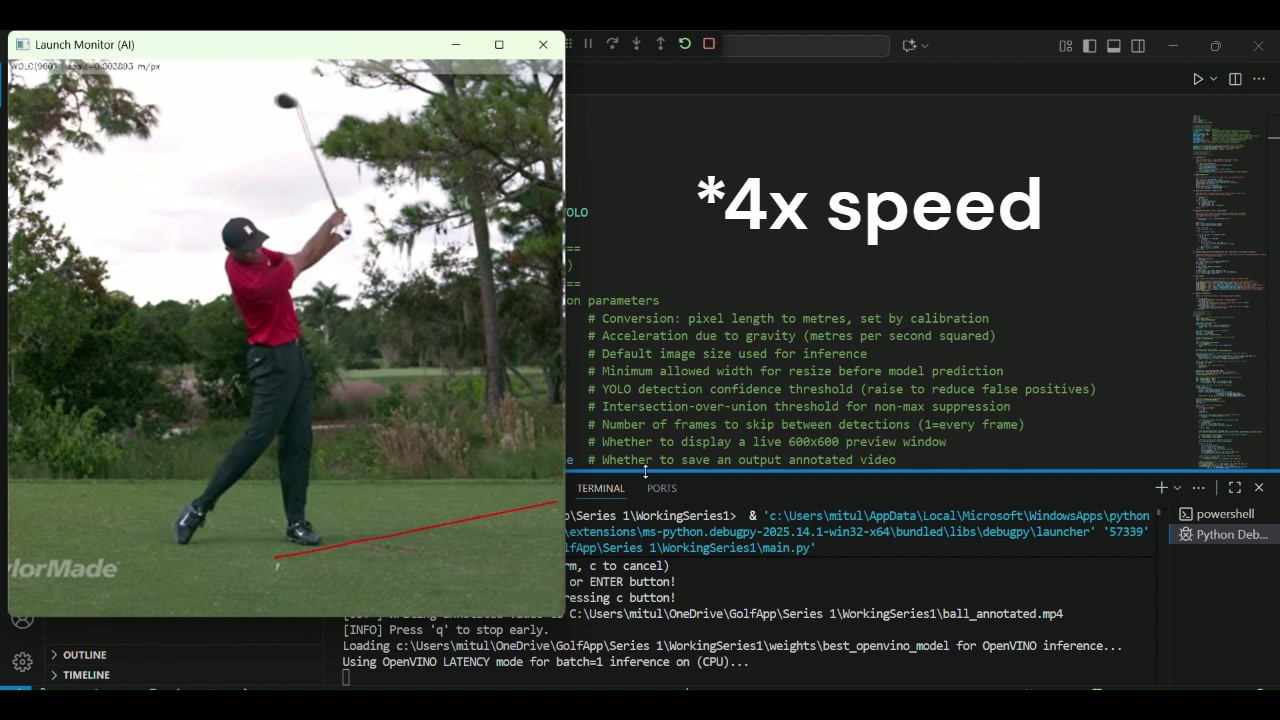Expand the Copilot chat dropdown arrow

click(925, 46)
